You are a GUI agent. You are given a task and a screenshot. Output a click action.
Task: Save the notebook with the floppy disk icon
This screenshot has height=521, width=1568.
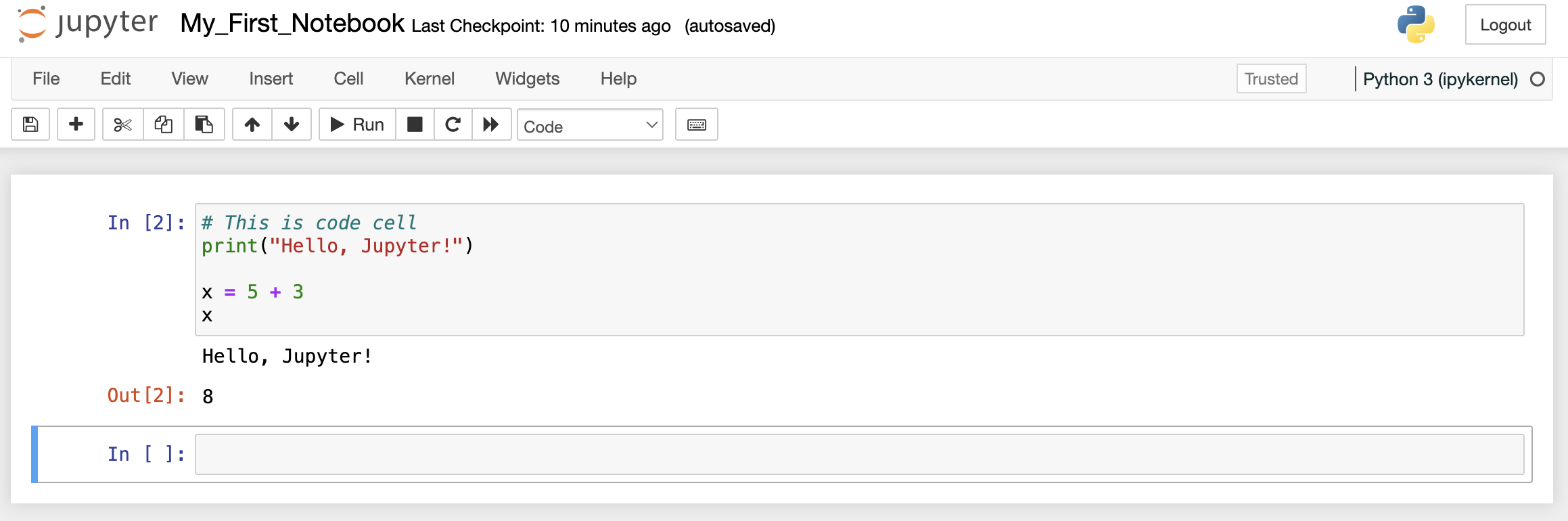point(30,124)
